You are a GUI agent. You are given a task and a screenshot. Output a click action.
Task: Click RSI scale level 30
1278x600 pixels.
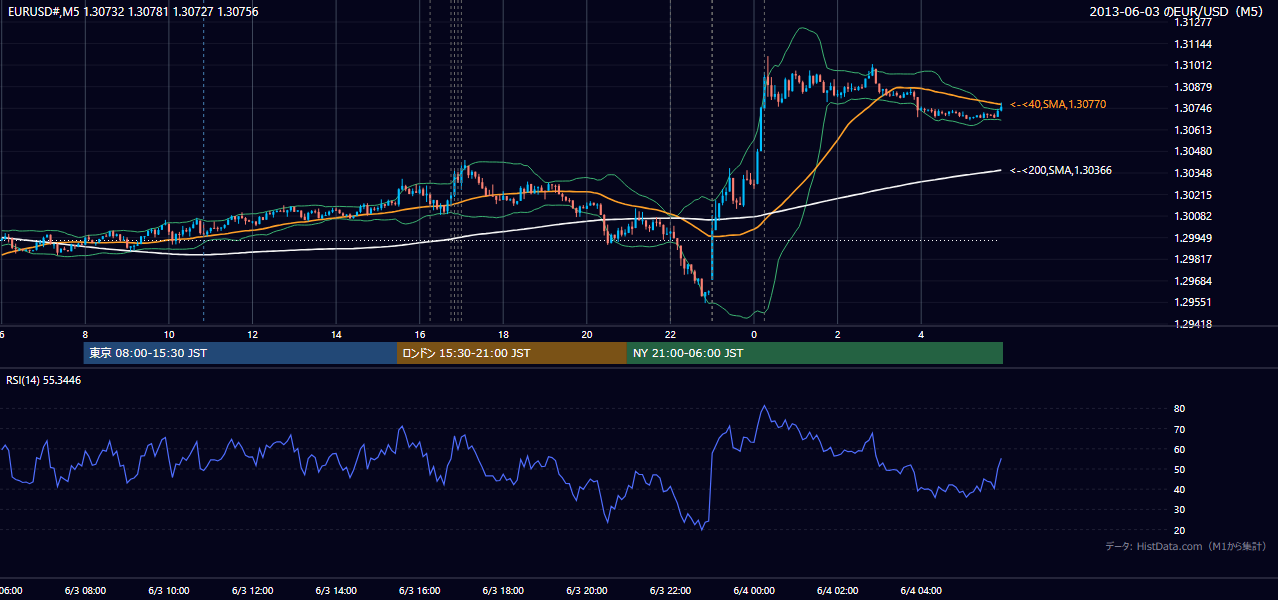[1179, 509]
